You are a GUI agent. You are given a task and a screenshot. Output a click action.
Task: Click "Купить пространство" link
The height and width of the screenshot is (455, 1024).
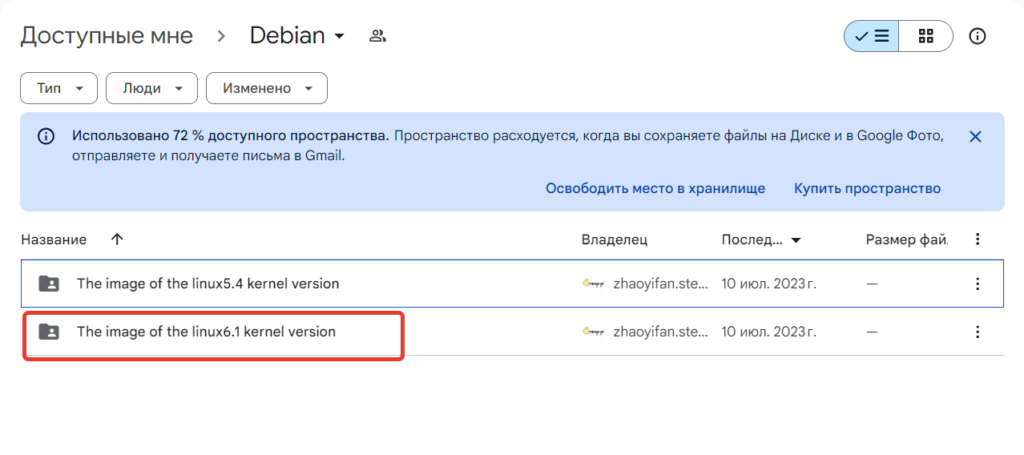[x=867, y=189]
